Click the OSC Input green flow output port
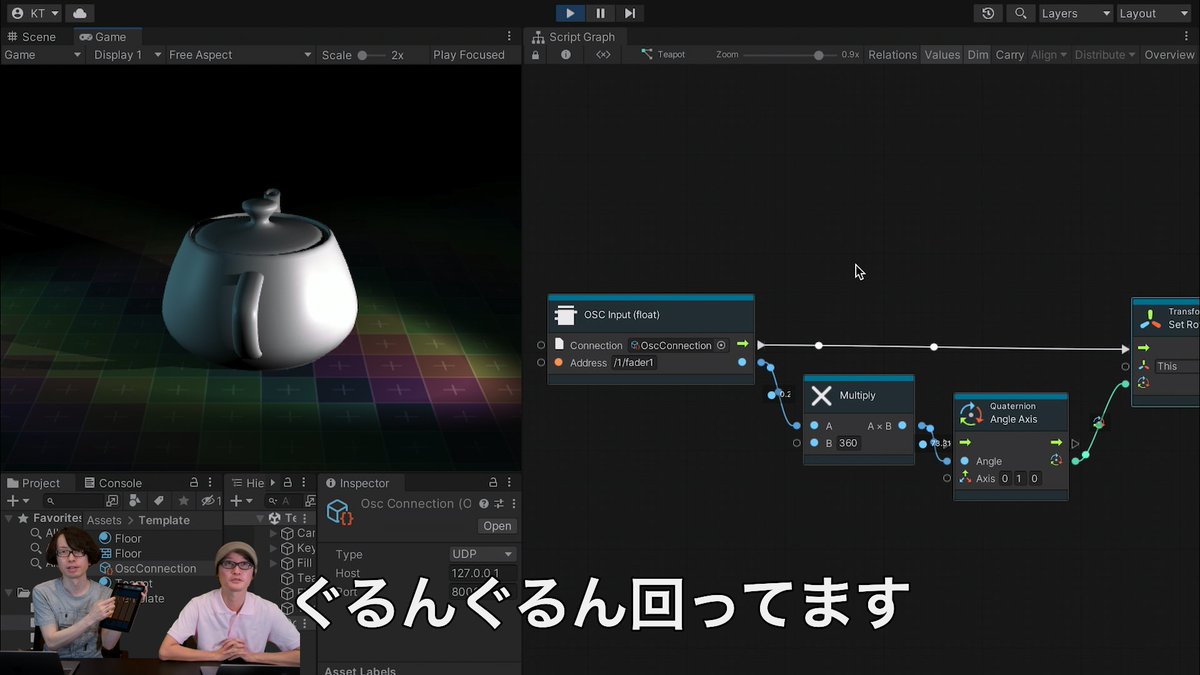1200x675 pixels. point(742,345)
